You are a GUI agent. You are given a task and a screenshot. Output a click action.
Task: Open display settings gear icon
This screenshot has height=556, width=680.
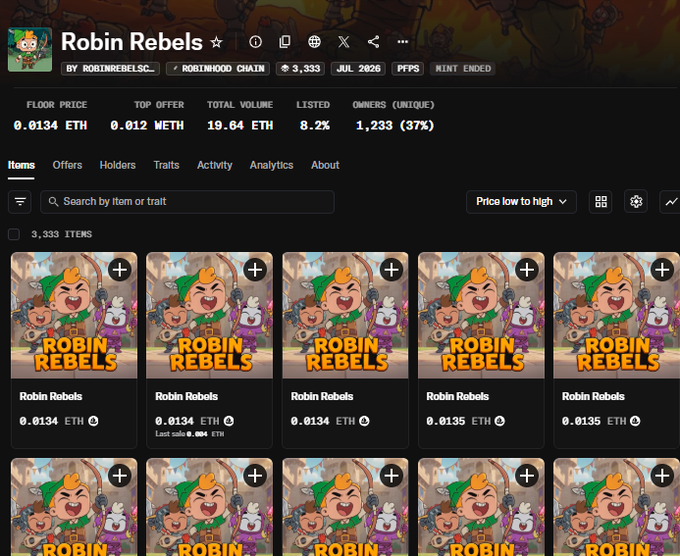click(636, 202)
